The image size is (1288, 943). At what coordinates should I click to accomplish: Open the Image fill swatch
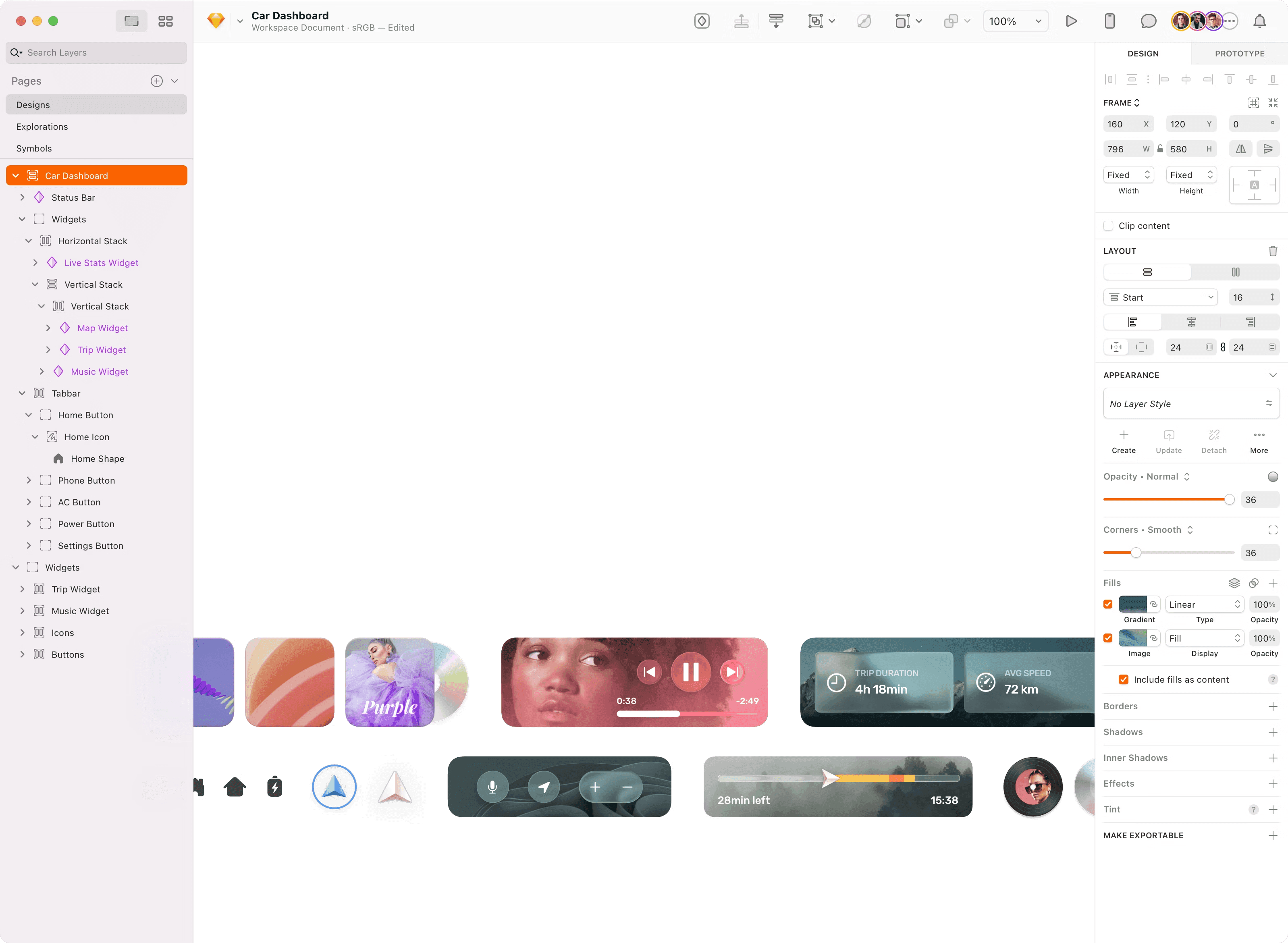point(1132,638)
